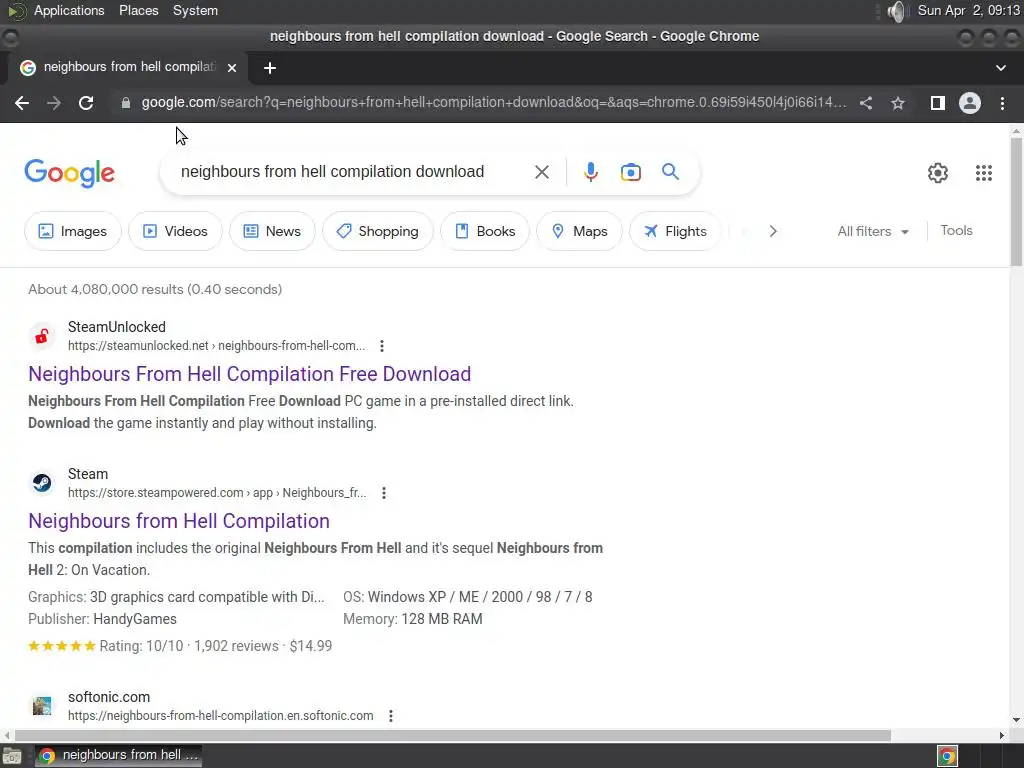The height and width of the screenshot is (768, 1024).
Task: Click the scroll down arrow
Action: (1016, 720)
